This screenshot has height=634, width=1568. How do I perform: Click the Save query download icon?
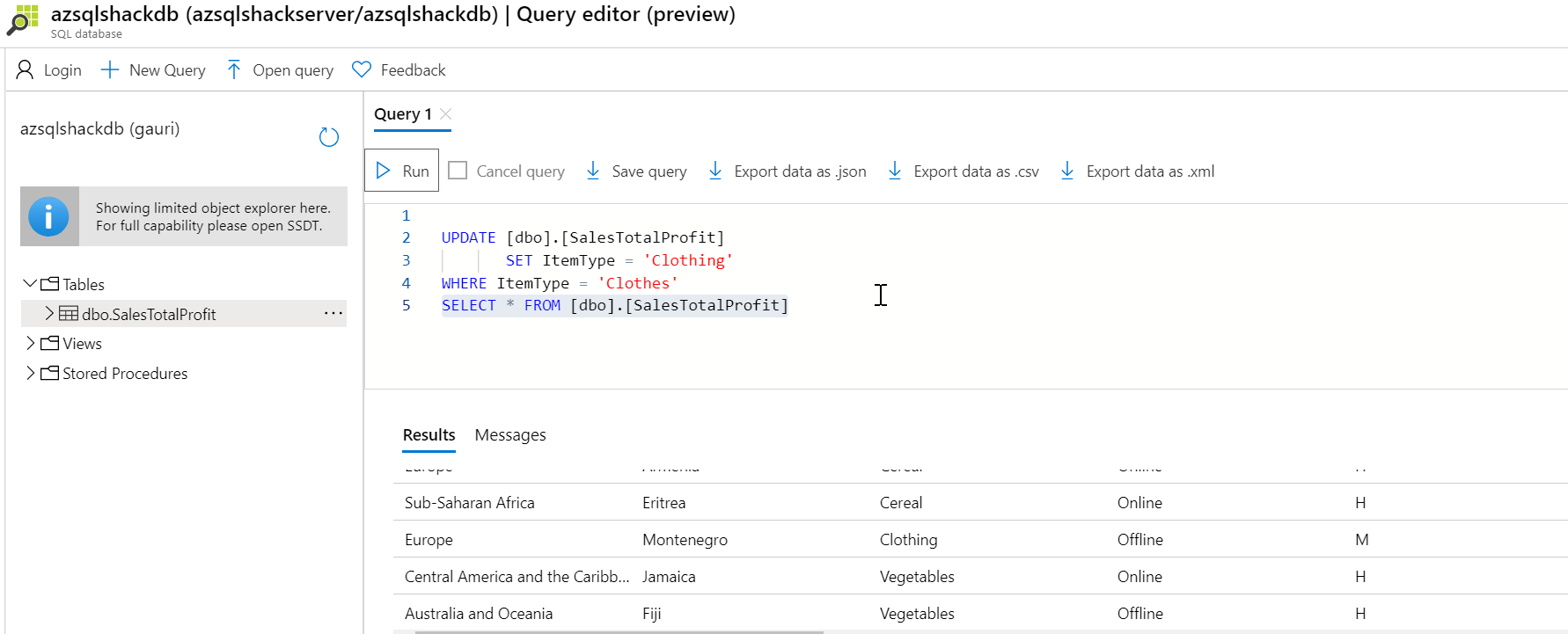click(593, 171)
